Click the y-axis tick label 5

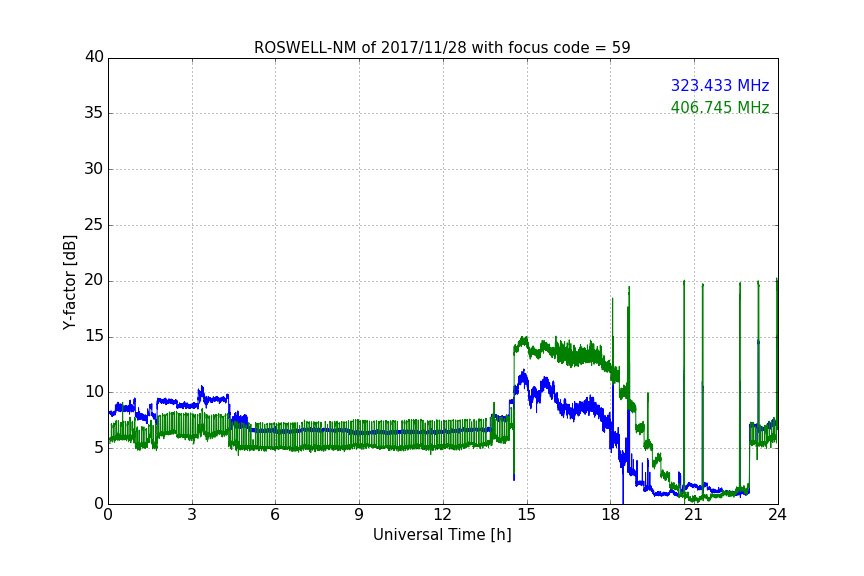click(x=99, y=448)
